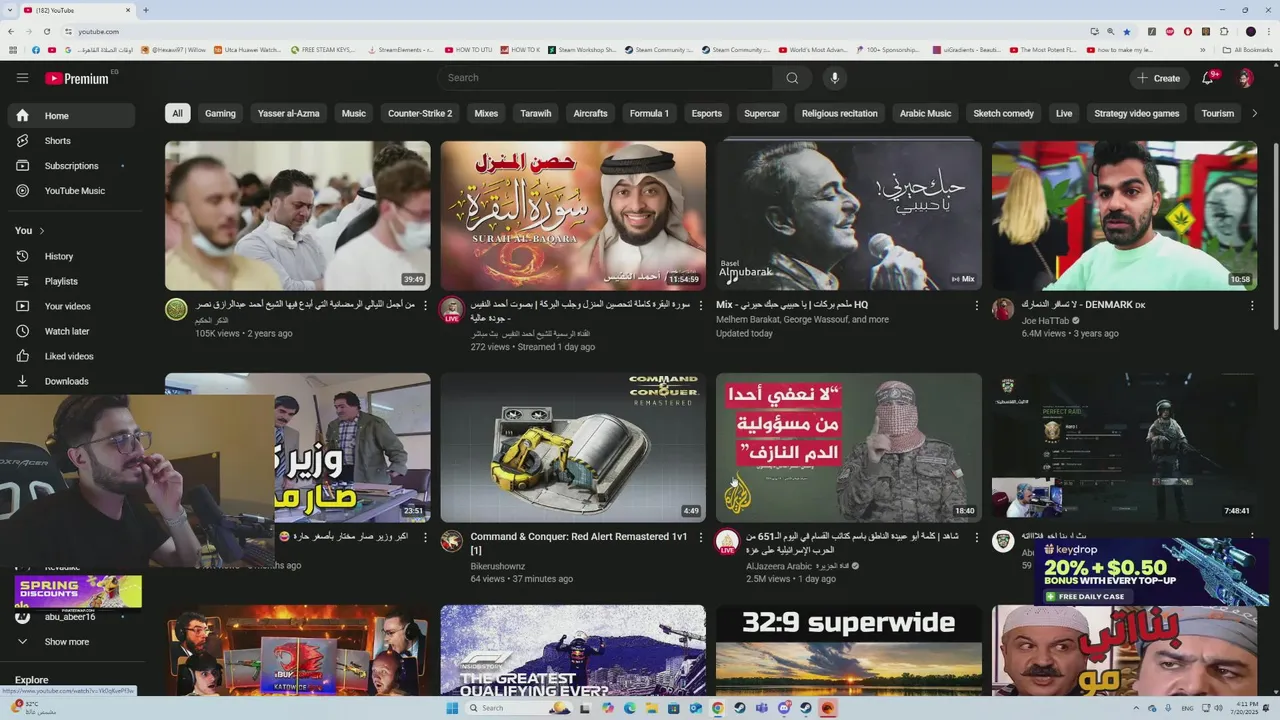Open options menu for Melhem Barakat mix
Viewport: 1280px width, 720px height.
[977, 305]
